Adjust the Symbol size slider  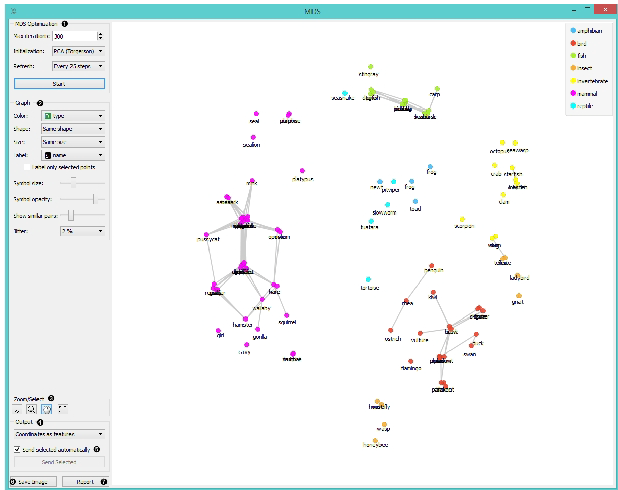(x=73, y=183)
